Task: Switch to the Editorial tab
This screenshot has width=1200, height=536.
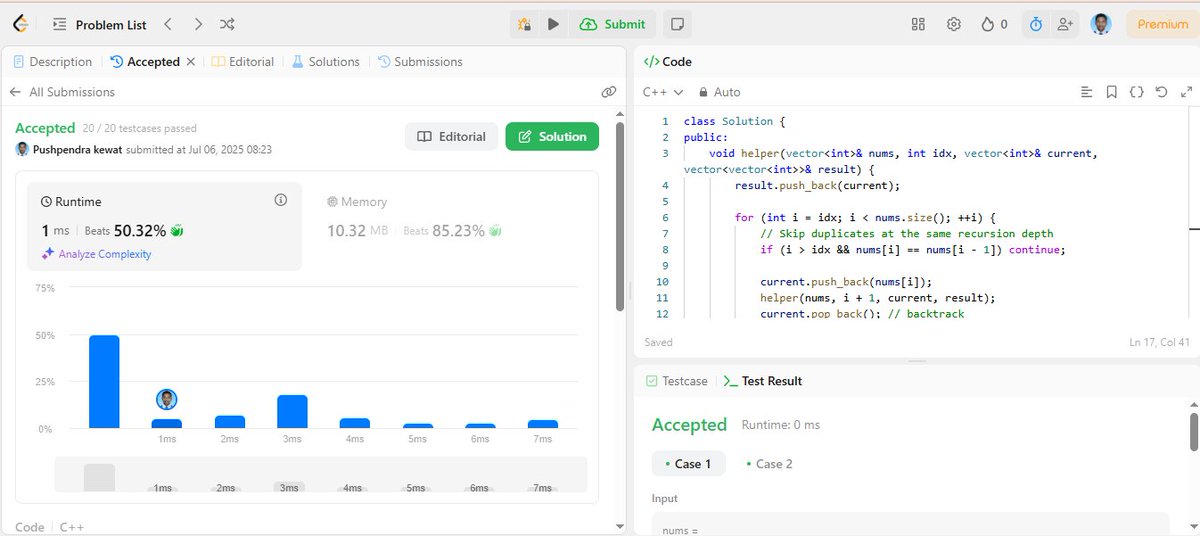Action: click(x=243, y=62)
